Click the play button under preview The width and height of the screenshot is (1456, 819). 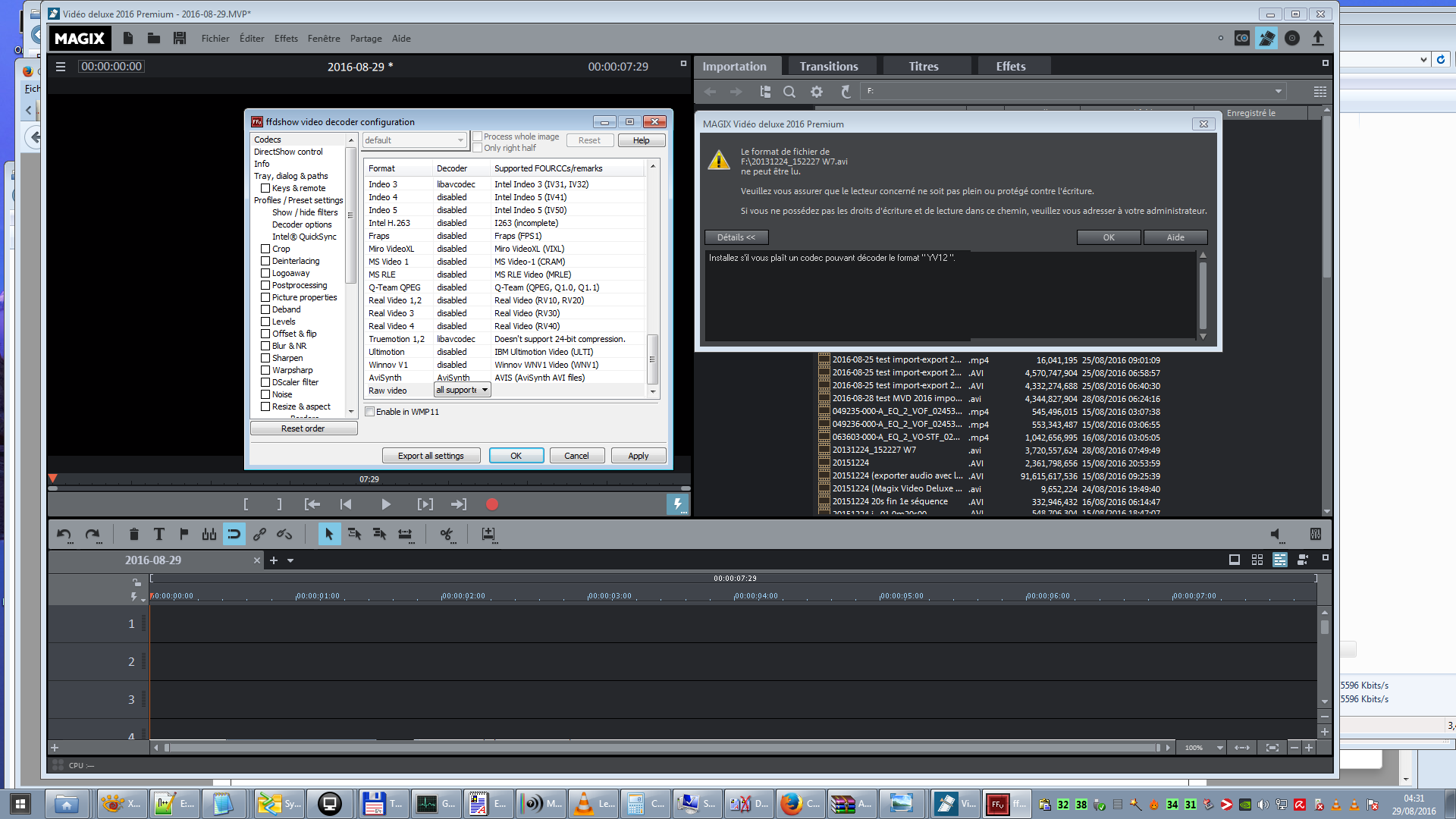pyautogui.click(x=385, y=504)
